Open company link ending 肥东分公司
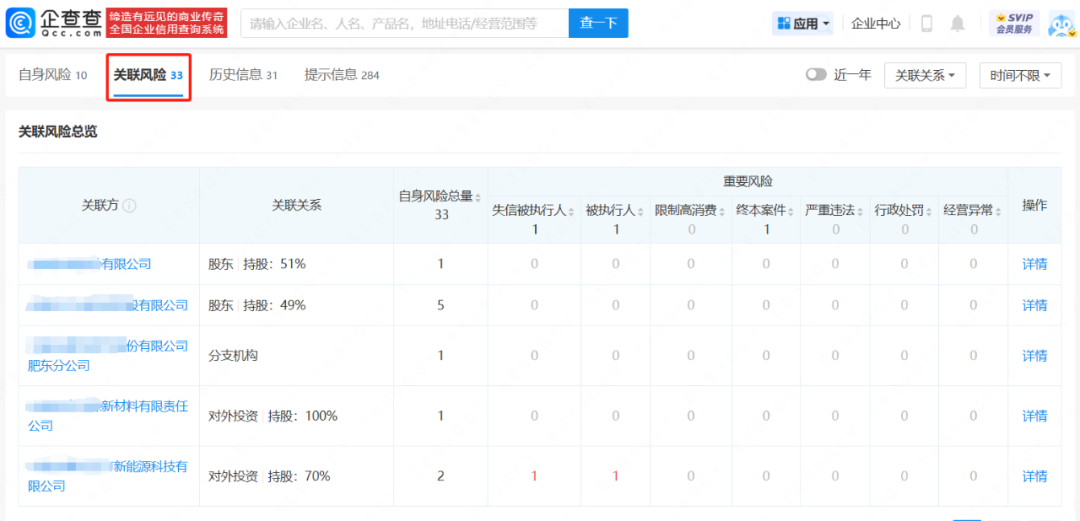1080x521 pixels. [x=107, y=356]
